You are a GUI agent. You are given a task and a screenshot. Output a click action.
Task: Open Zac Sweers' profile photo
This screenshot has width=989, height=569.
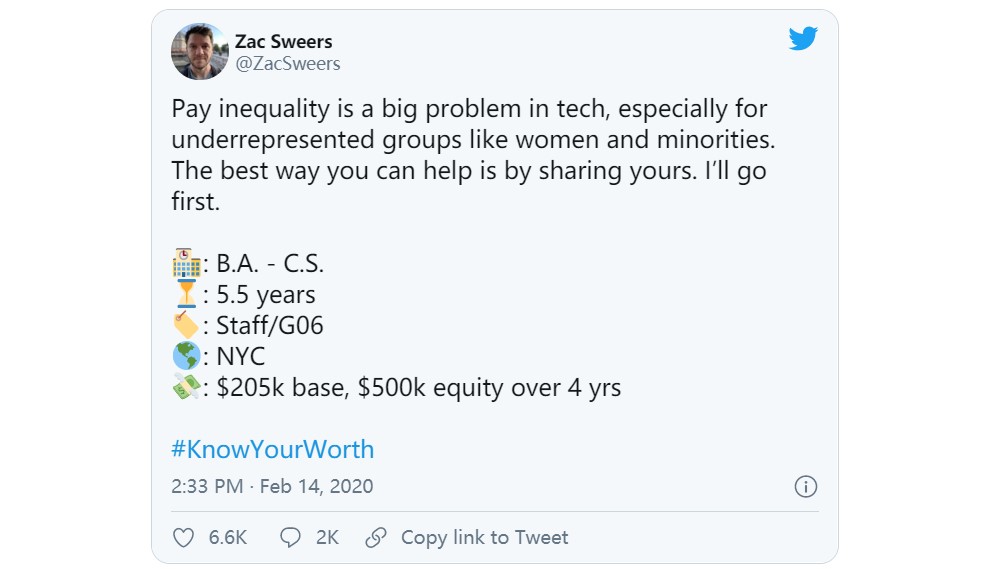click(200, 52)
